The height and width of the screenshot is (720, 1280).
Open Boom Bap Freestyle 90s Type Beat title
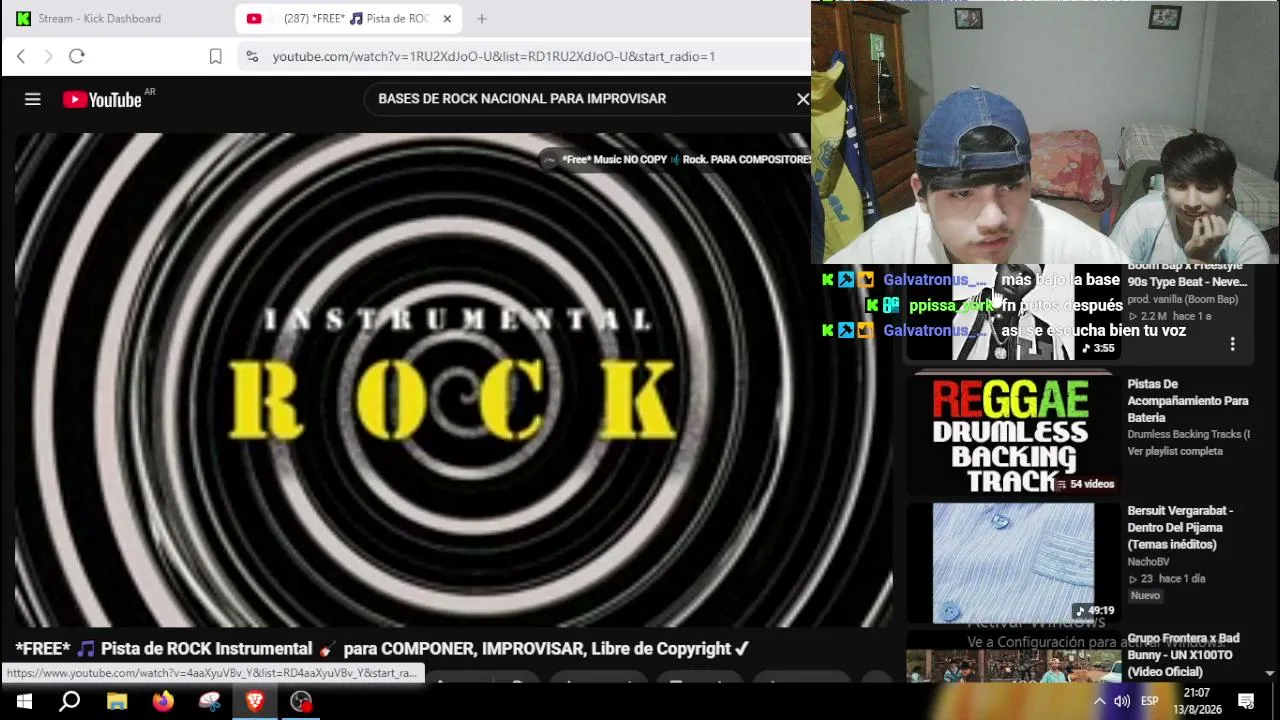[1187, 274]
